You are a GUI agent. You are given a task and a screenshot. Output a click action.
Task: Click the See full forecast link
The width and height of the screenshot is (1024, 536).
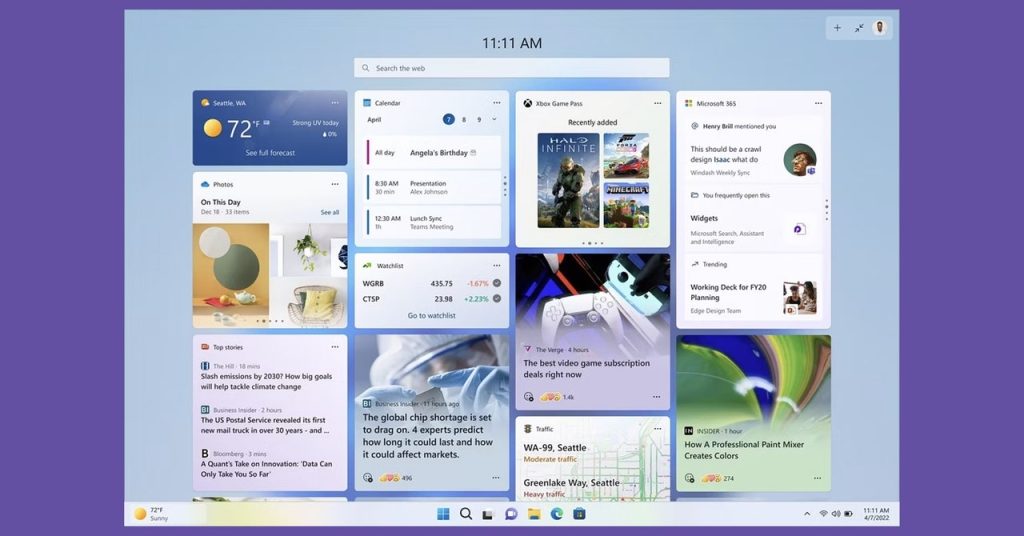coord(270,153)
